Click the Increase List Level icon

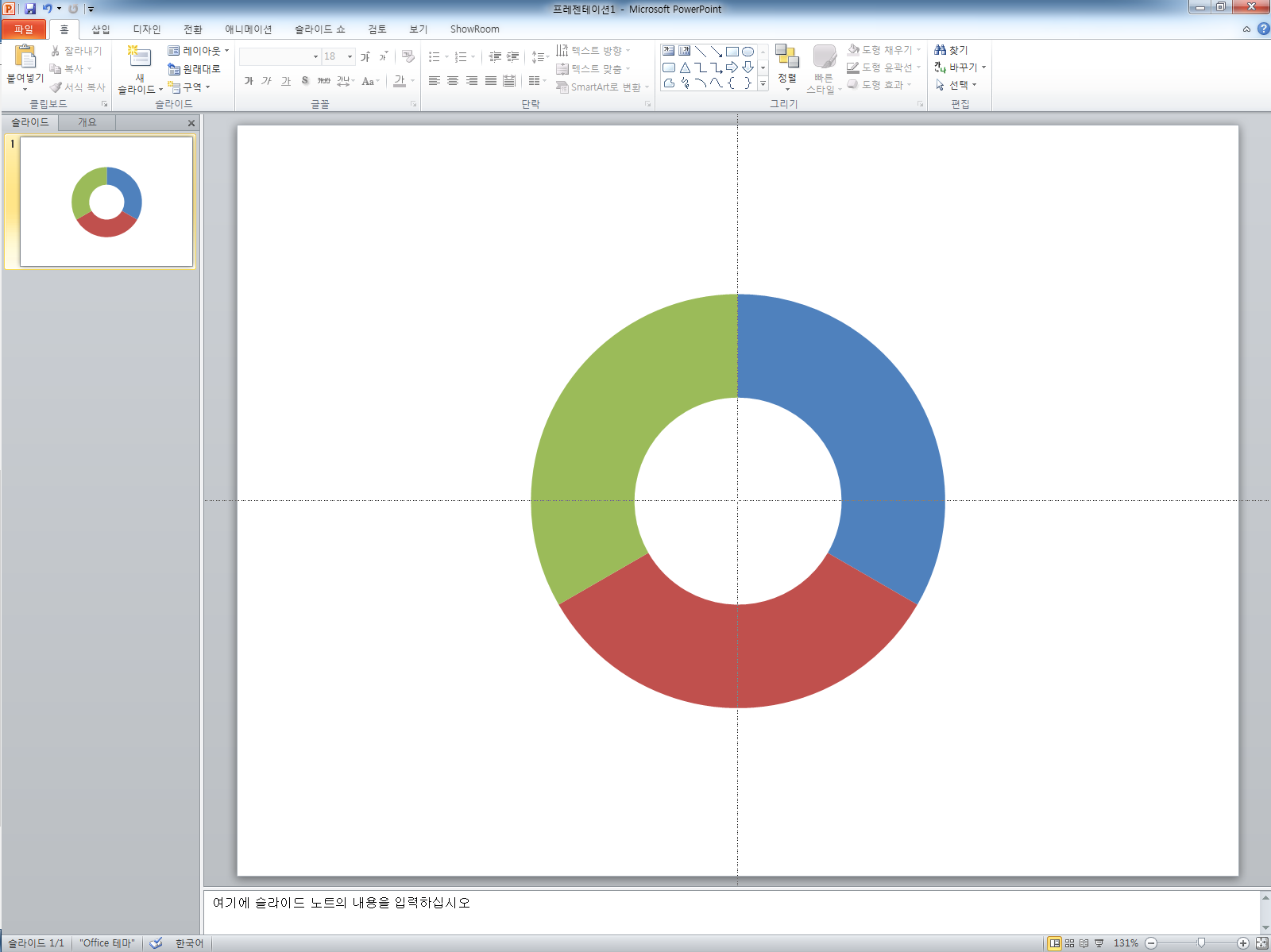click(x=513, y=56)
